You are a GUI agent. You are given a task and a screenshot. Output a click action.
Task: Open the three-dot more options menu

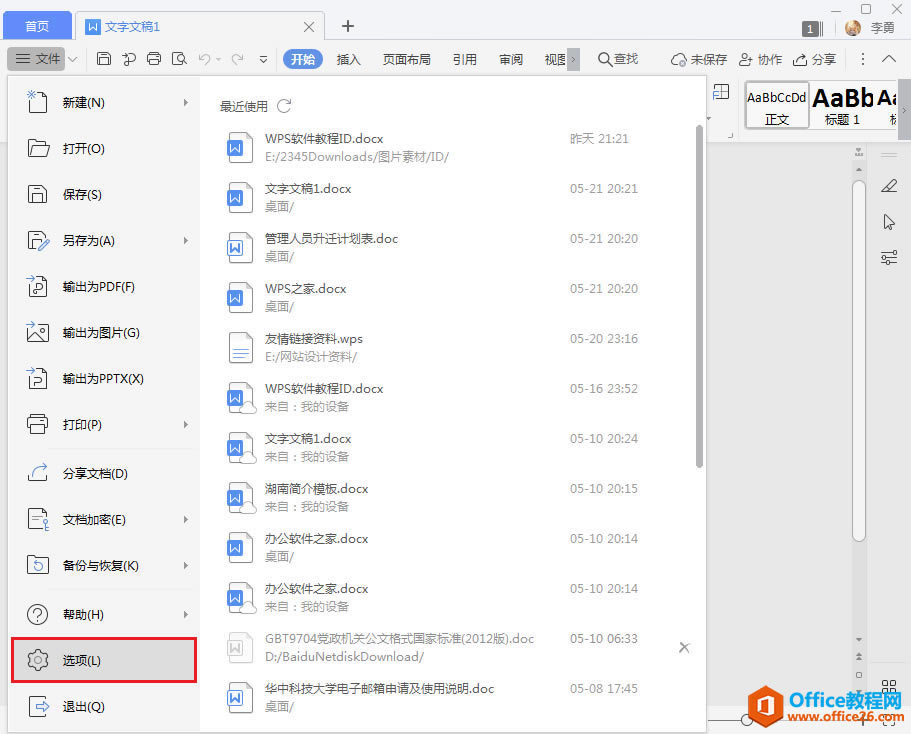click(x=863, y=59)
